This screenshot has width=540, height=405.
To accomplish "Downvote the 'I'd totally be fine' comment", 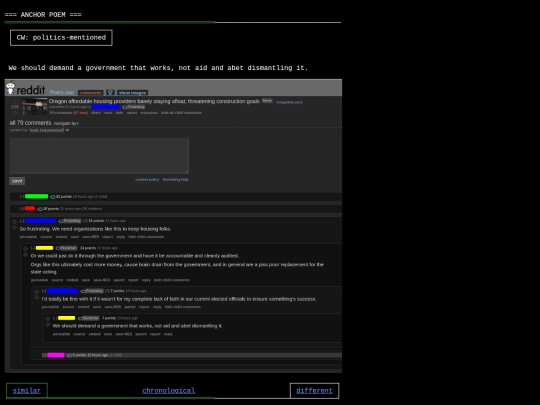I will coord(37,298).
